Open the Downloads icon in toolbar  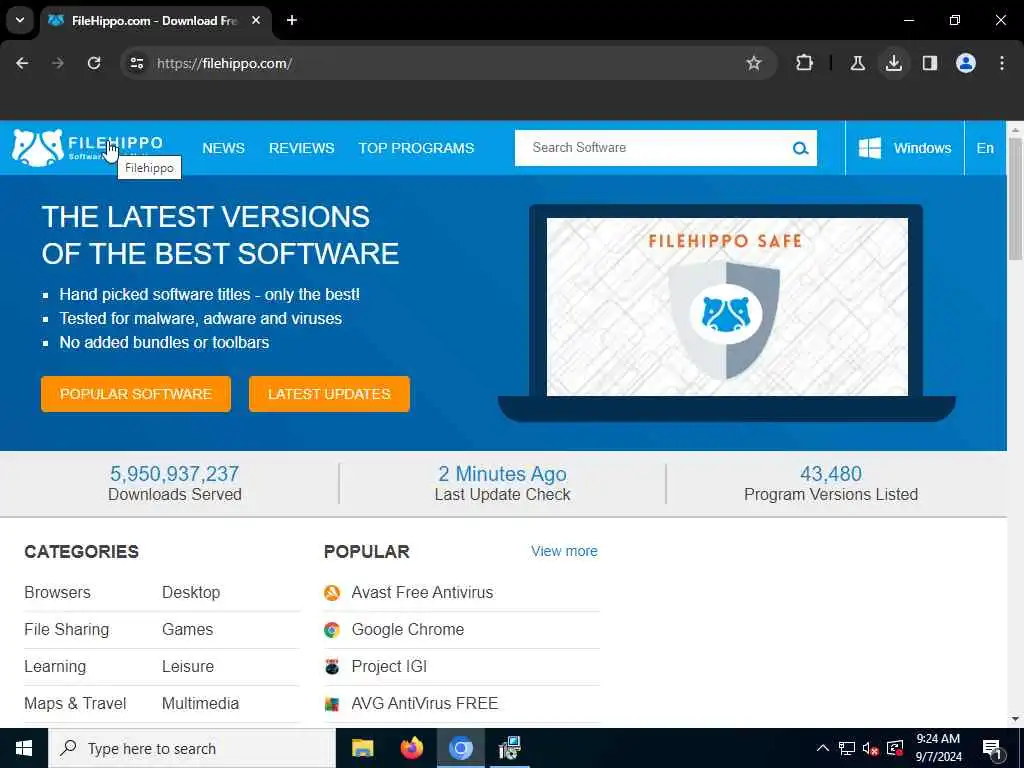point(893,63)
